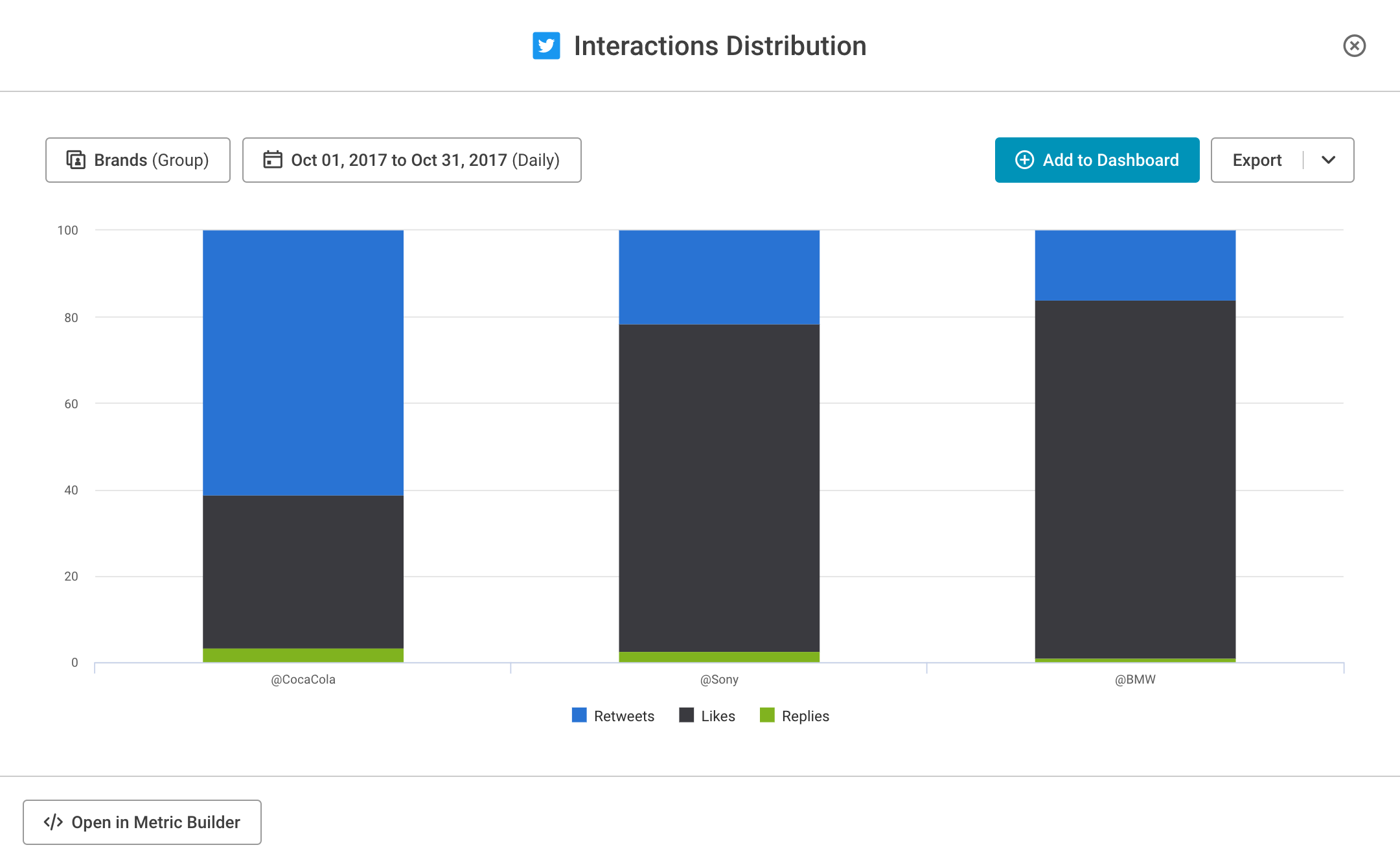Select @Sony Likes bar segment
The image size is (1400, 867).
click(x=719, y=488)
